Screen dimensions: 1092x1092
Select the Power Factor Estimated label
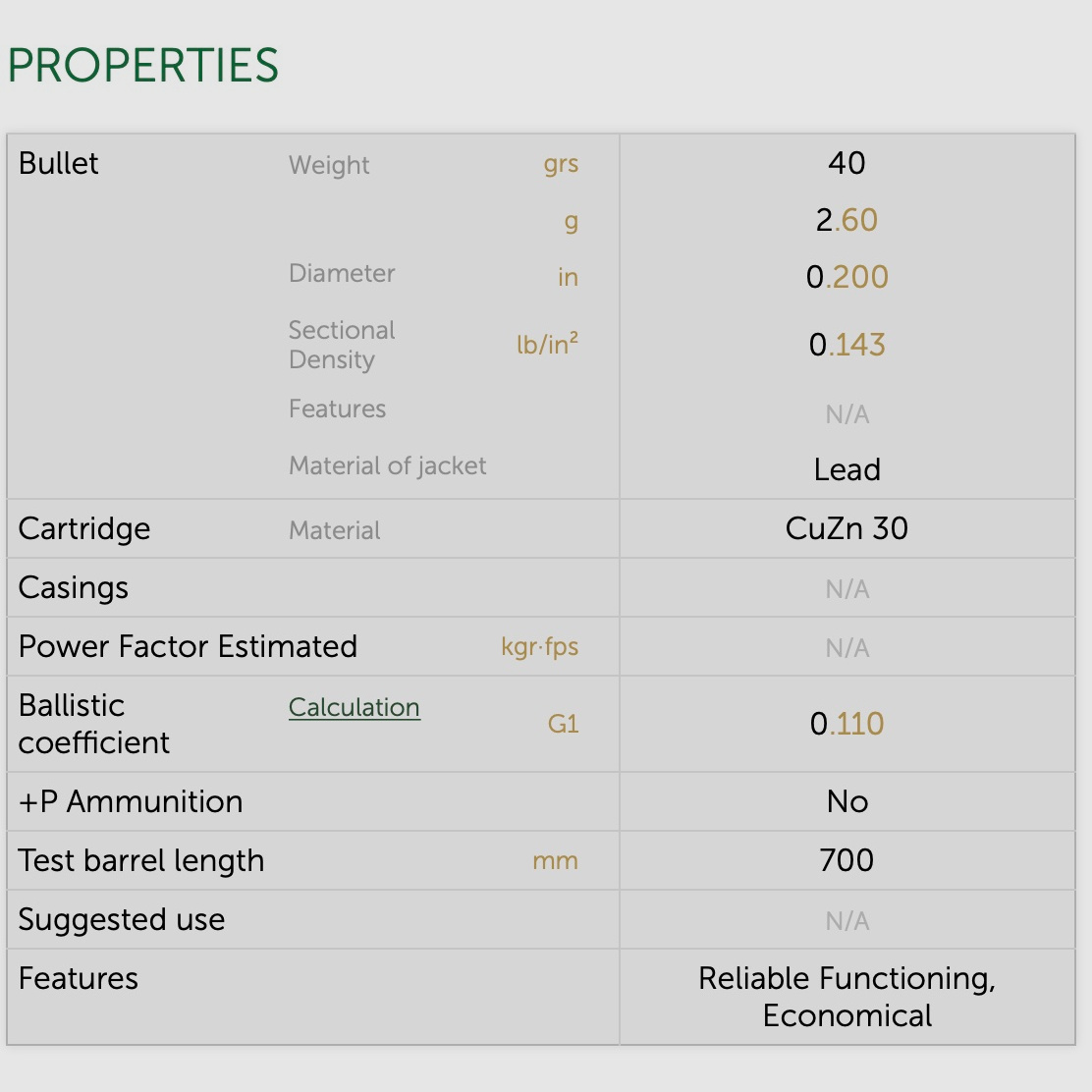[188, 646]
